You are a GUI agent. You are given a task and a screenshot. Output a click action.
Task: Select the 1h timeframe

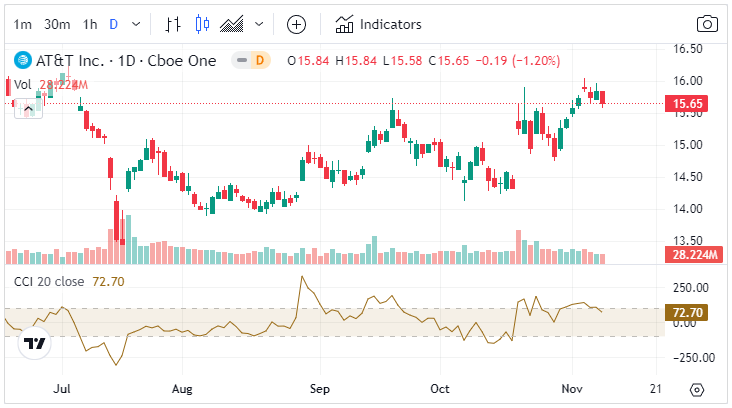point(90,24)
